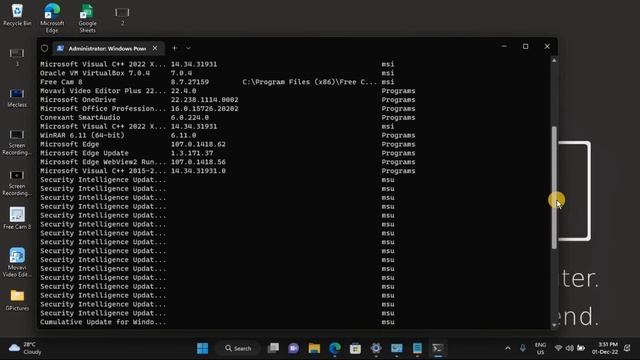This screenshot has width=640, height=360.
Task: Select the desktop file named 1
Action: click(x=17, y=57)
